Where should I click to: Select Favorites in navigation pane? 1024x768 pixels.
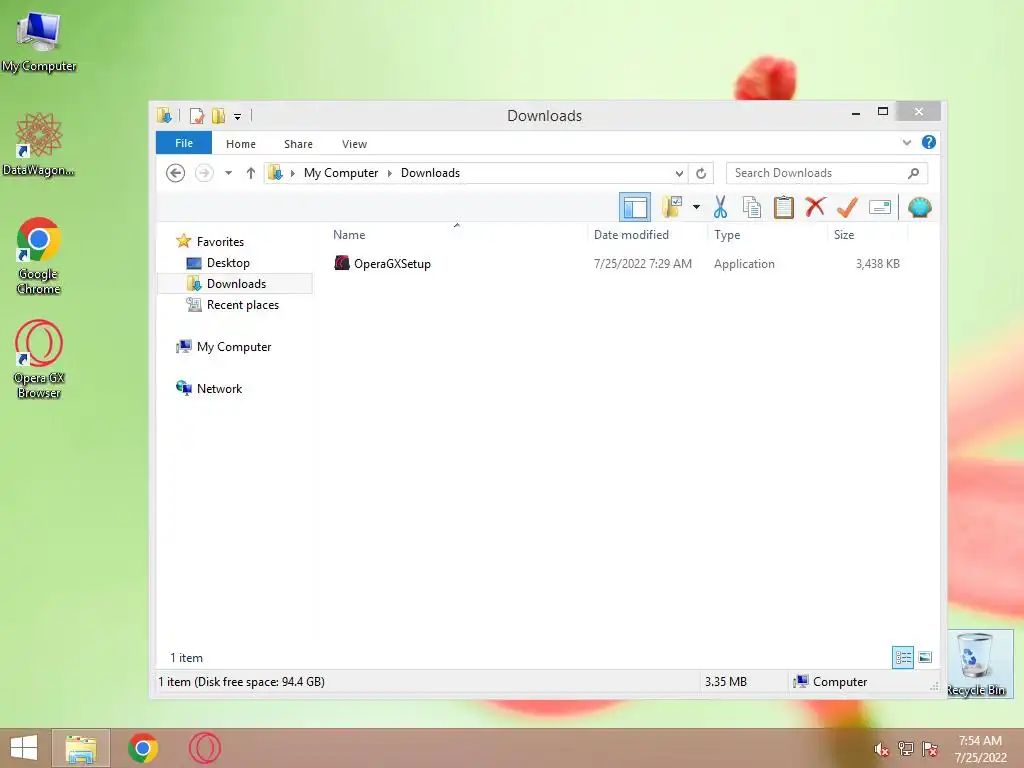tap(220, 242)
